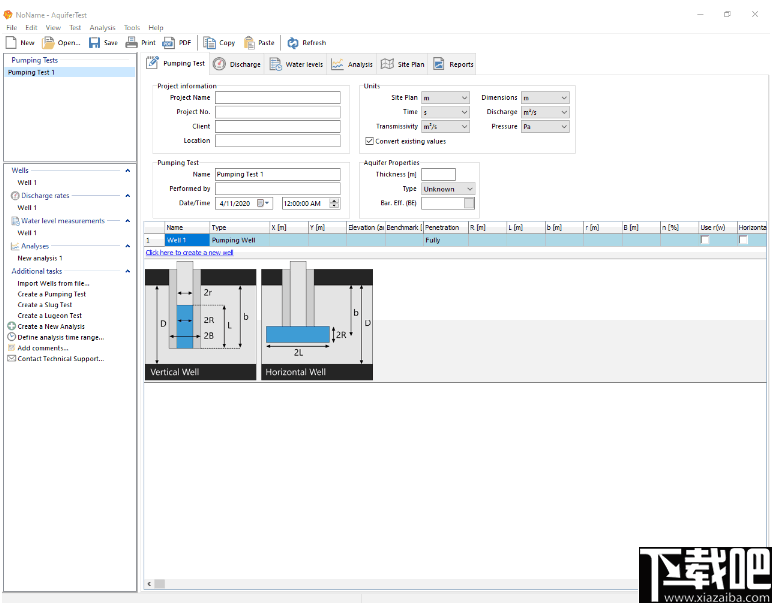774x603 pixels.
Task: Click the AquiferTest application icon in title bar
Action: 8,15
